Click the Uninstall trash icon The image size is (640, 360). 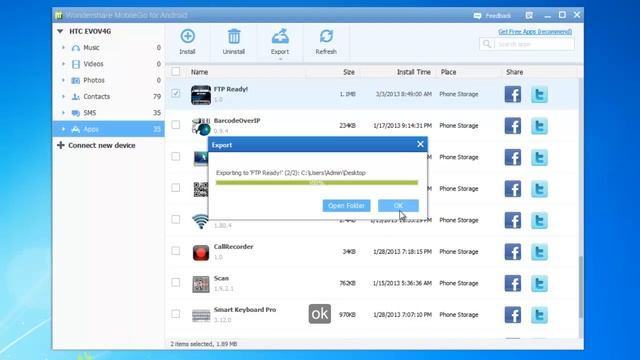pos(234,36)
